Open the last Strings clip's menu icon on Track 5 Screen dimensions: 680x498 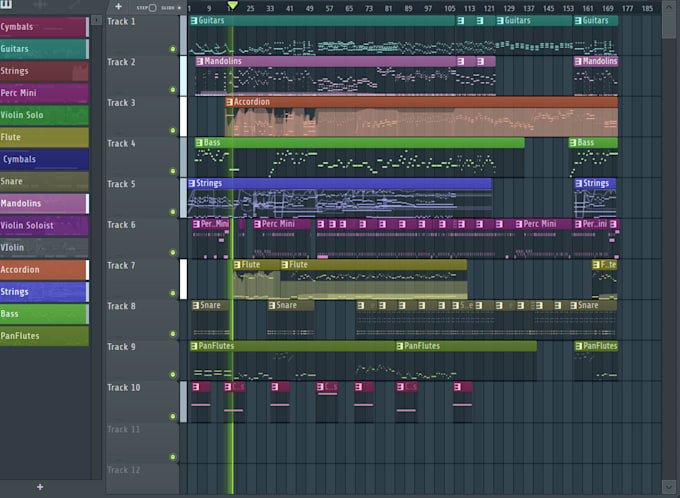(579, 183)
